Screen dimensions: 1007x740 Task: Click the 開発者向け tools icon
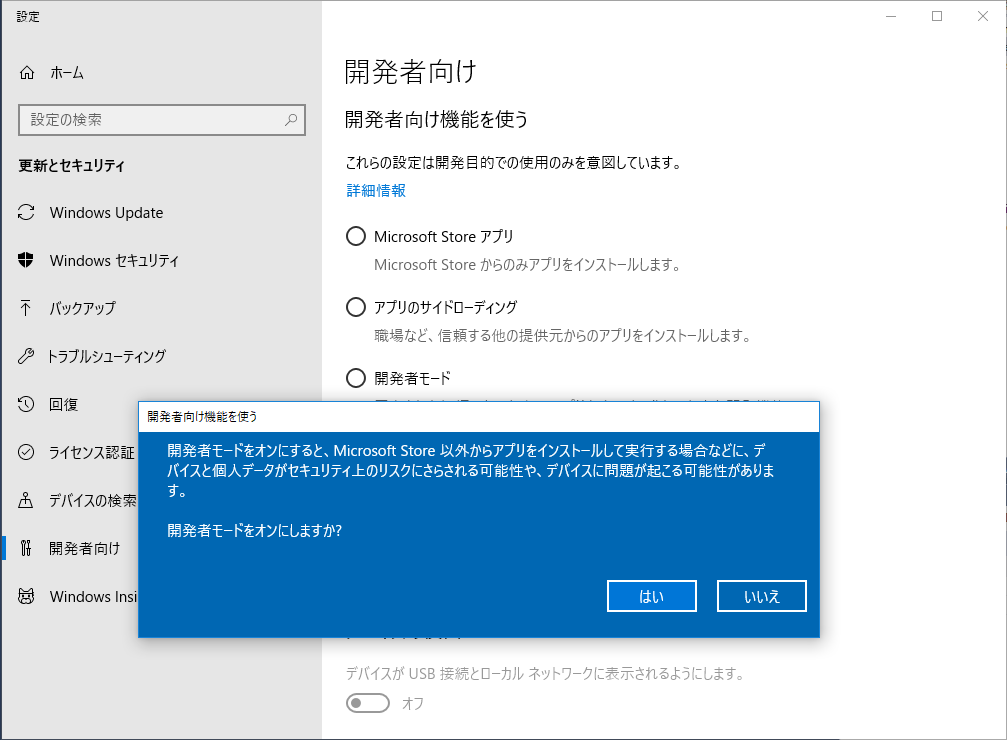tap(26, 548)
